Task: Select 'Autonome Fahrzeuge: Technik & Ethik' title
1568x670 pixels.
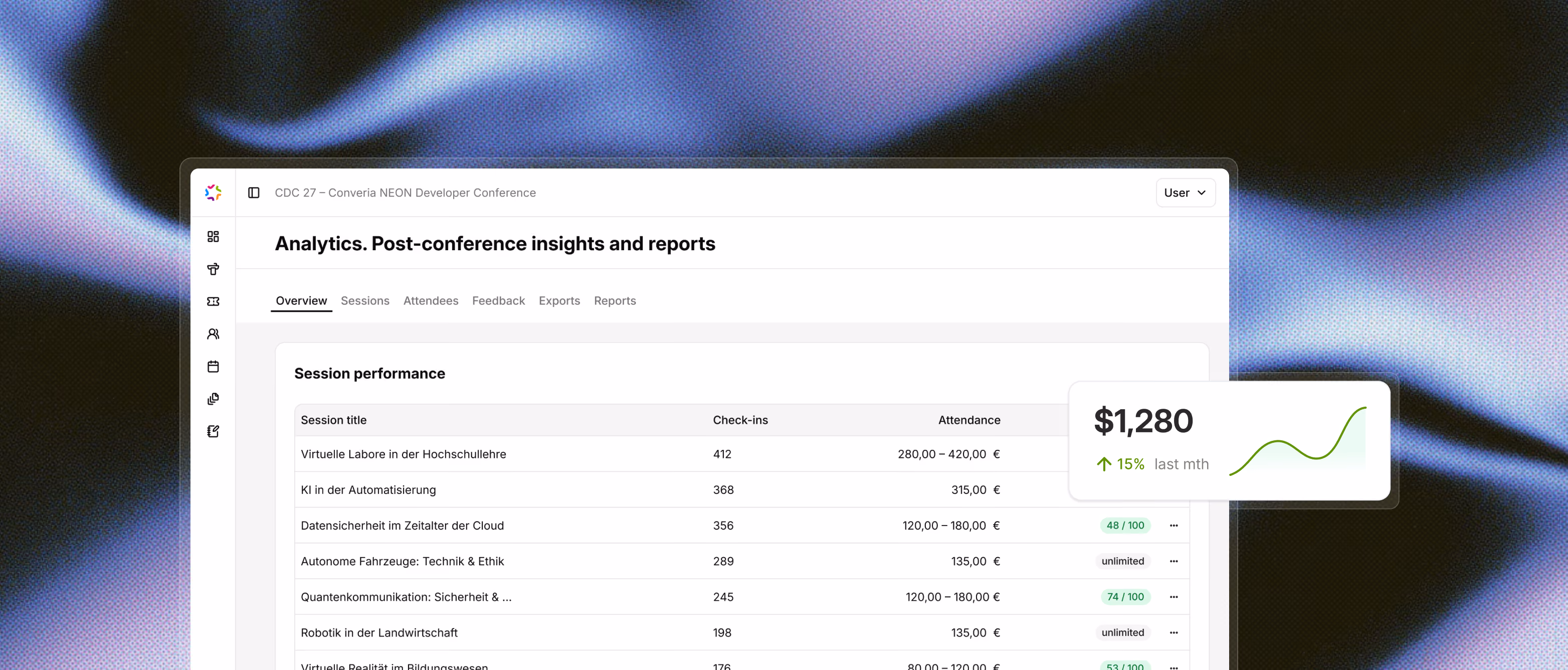Action: pos(403,562)
